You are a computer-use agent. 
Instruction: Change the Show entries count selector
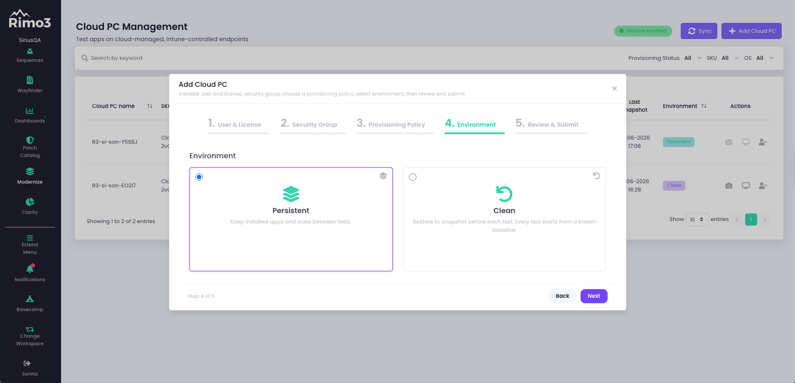tap(697, 220)
